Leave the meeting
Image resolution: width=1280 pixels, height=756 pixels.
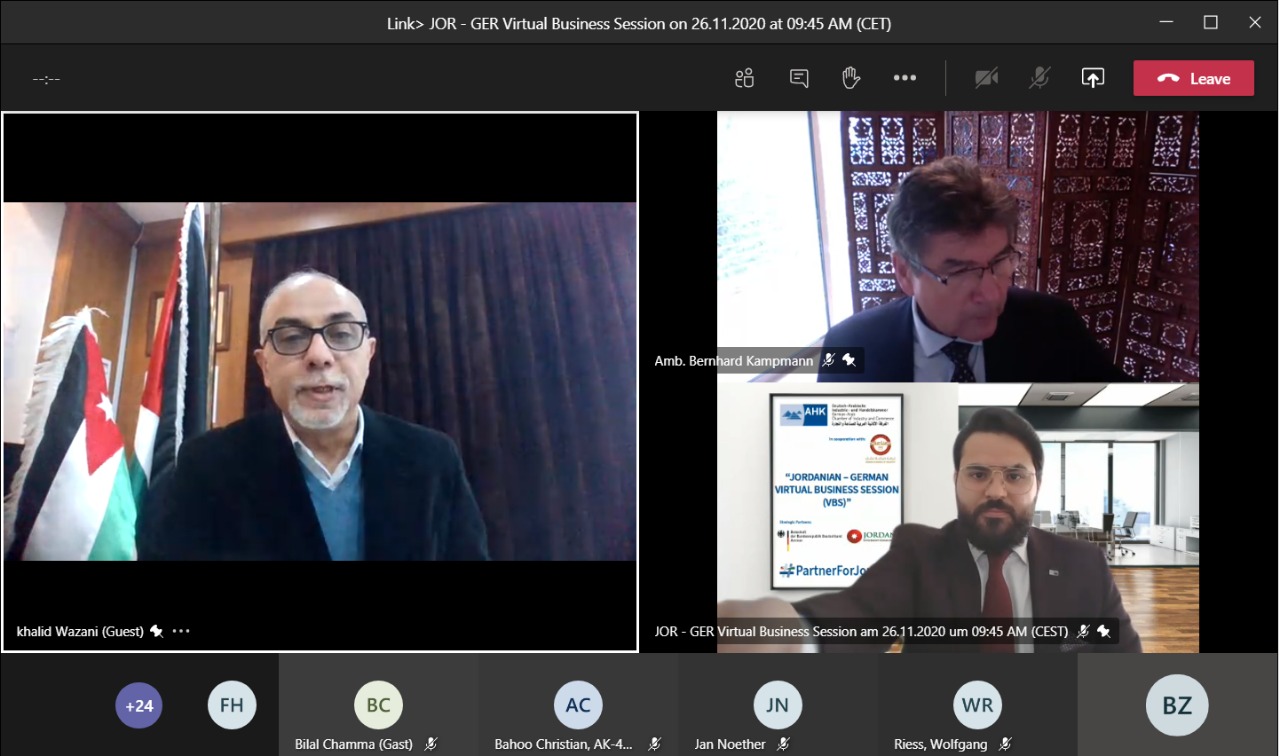pyautogui.click(x=1193, y=79)
